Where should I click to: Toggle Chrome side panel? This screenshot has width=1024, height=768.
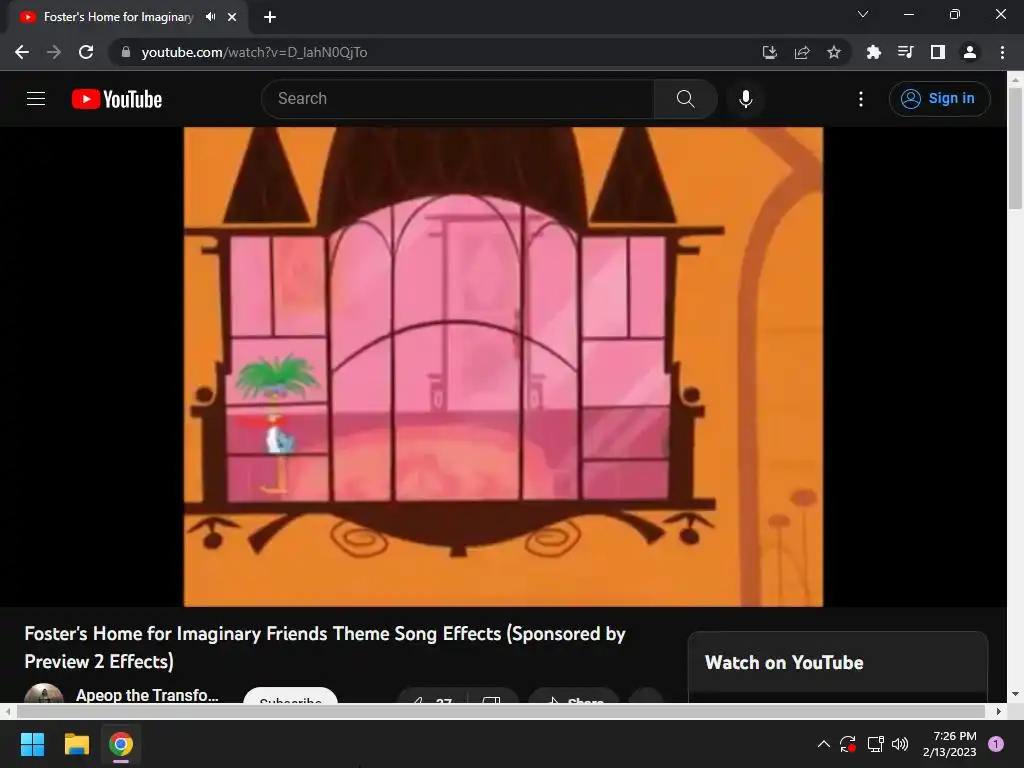tap(938, 52)
